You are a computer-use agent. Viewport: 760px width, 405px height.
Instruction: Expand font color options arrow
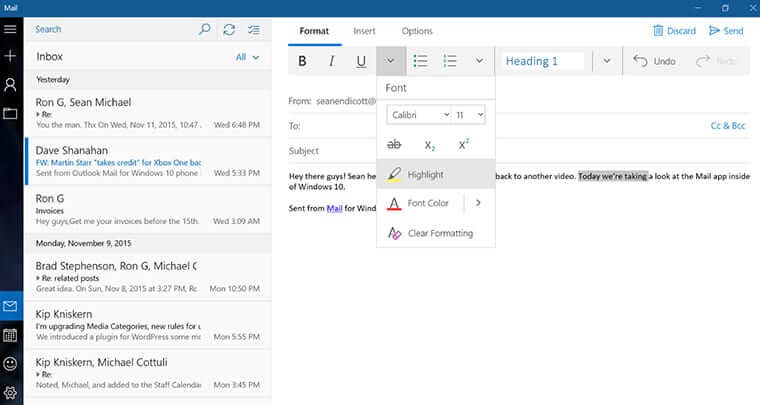point(478,203)
